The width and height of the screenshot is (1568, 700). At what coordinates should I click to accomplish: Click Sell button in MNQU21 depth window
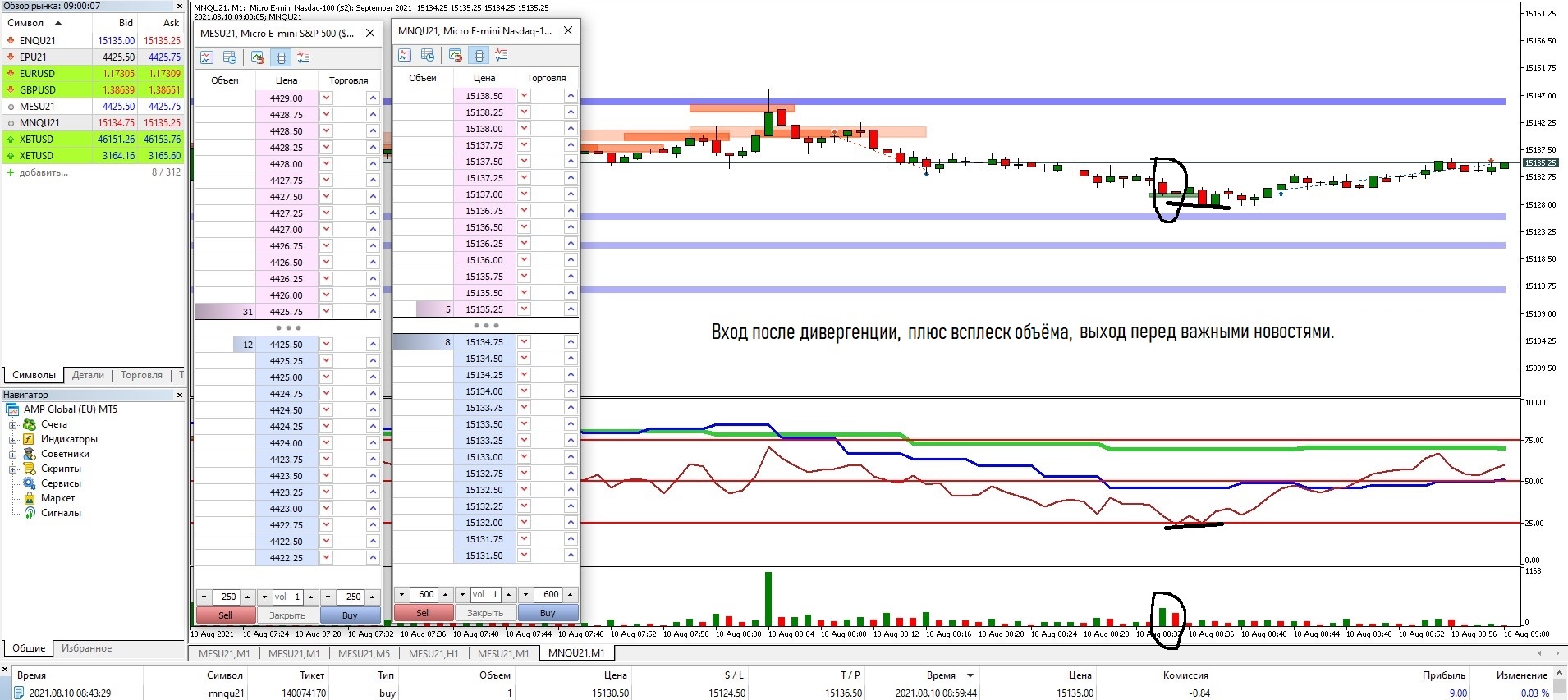[x=423, y=613]
